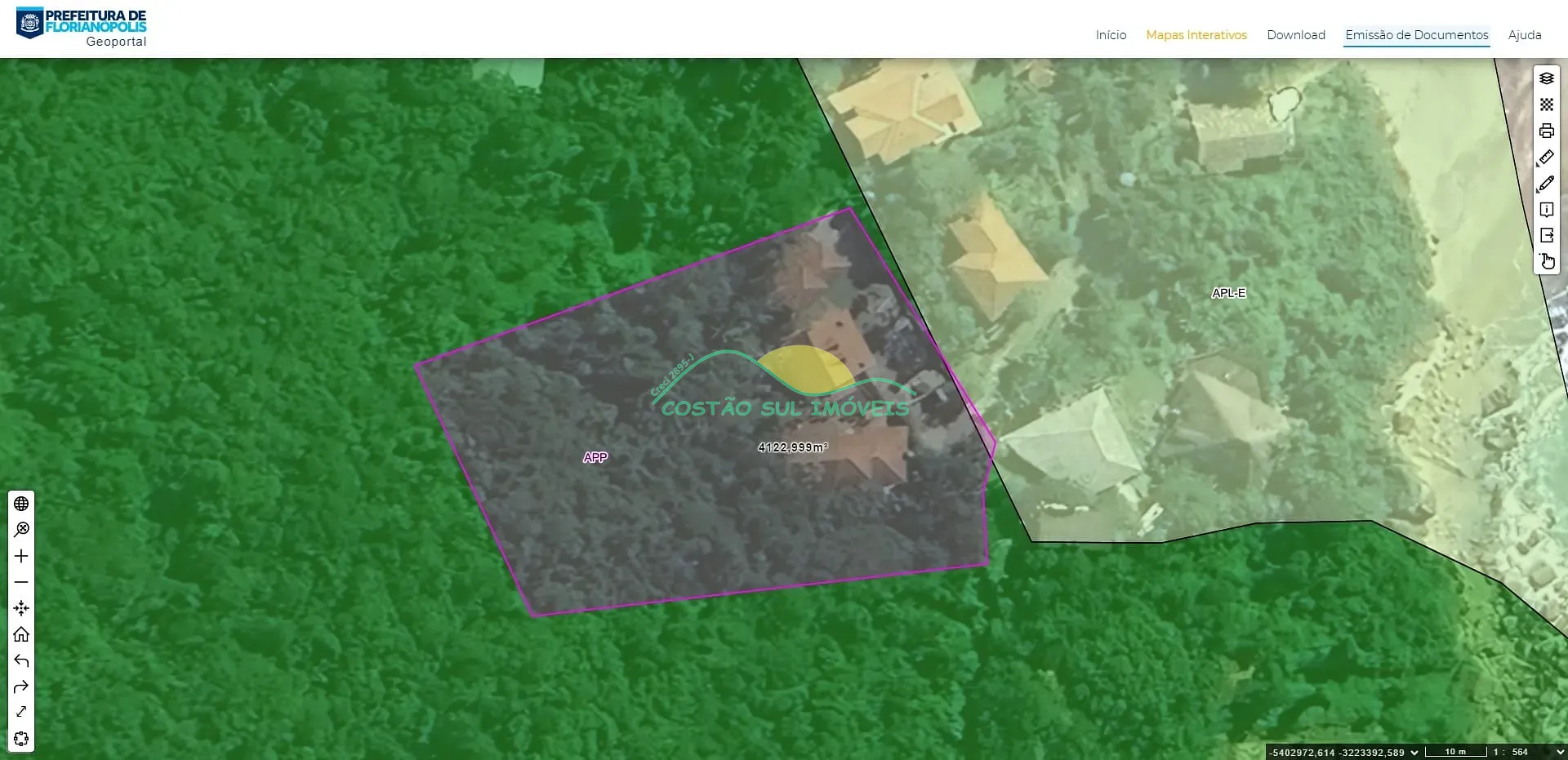The image size is (1568, 760).
Task: Click the globe full extent icon
Action: point(21,504)
